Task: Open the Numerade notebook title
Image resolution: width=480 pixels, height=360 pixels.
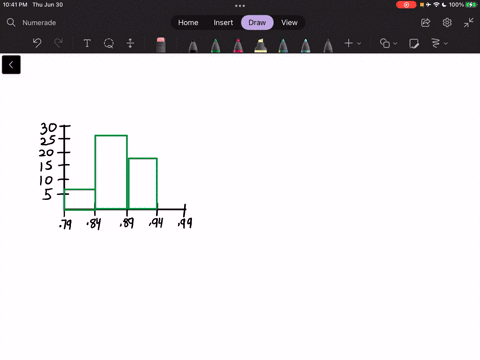Action: pyautogui.click(x=39, y=23)
